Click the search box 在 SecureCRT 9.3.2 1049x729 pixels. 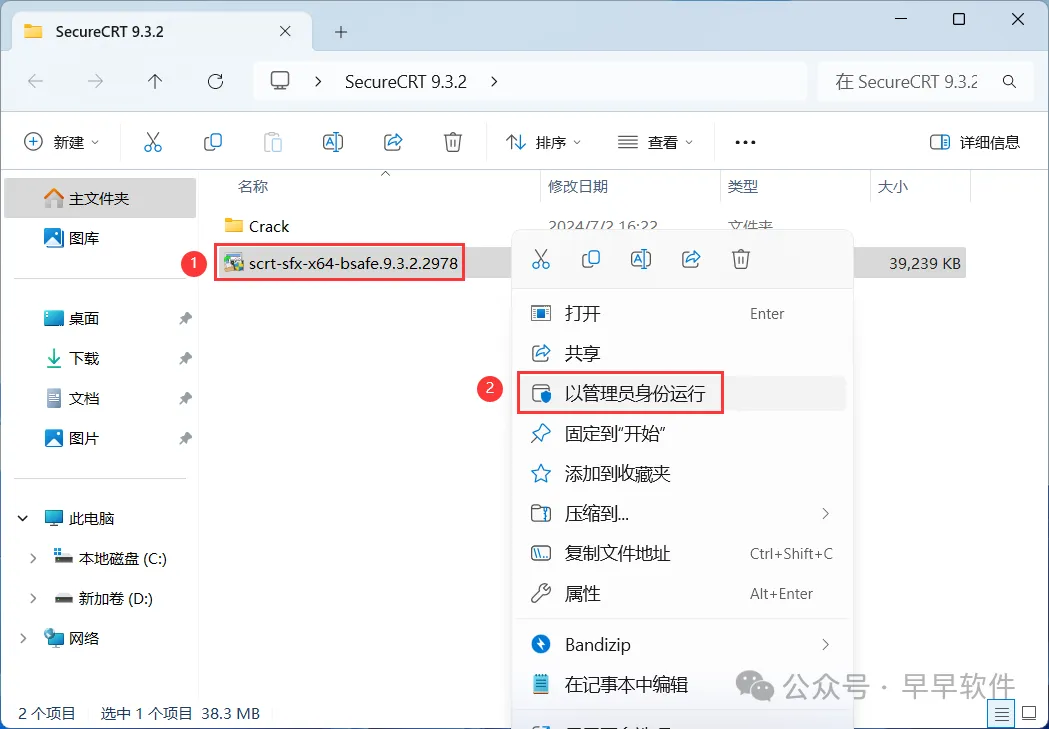point(926,82)
